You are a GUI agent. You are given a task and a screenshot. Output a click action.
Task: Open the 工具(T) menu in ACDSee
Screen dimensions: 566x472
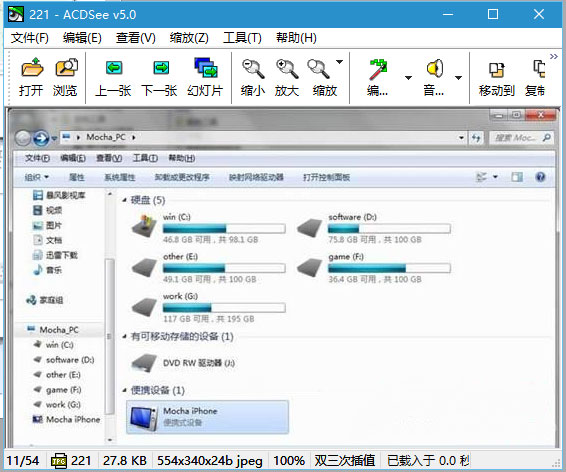242,38
